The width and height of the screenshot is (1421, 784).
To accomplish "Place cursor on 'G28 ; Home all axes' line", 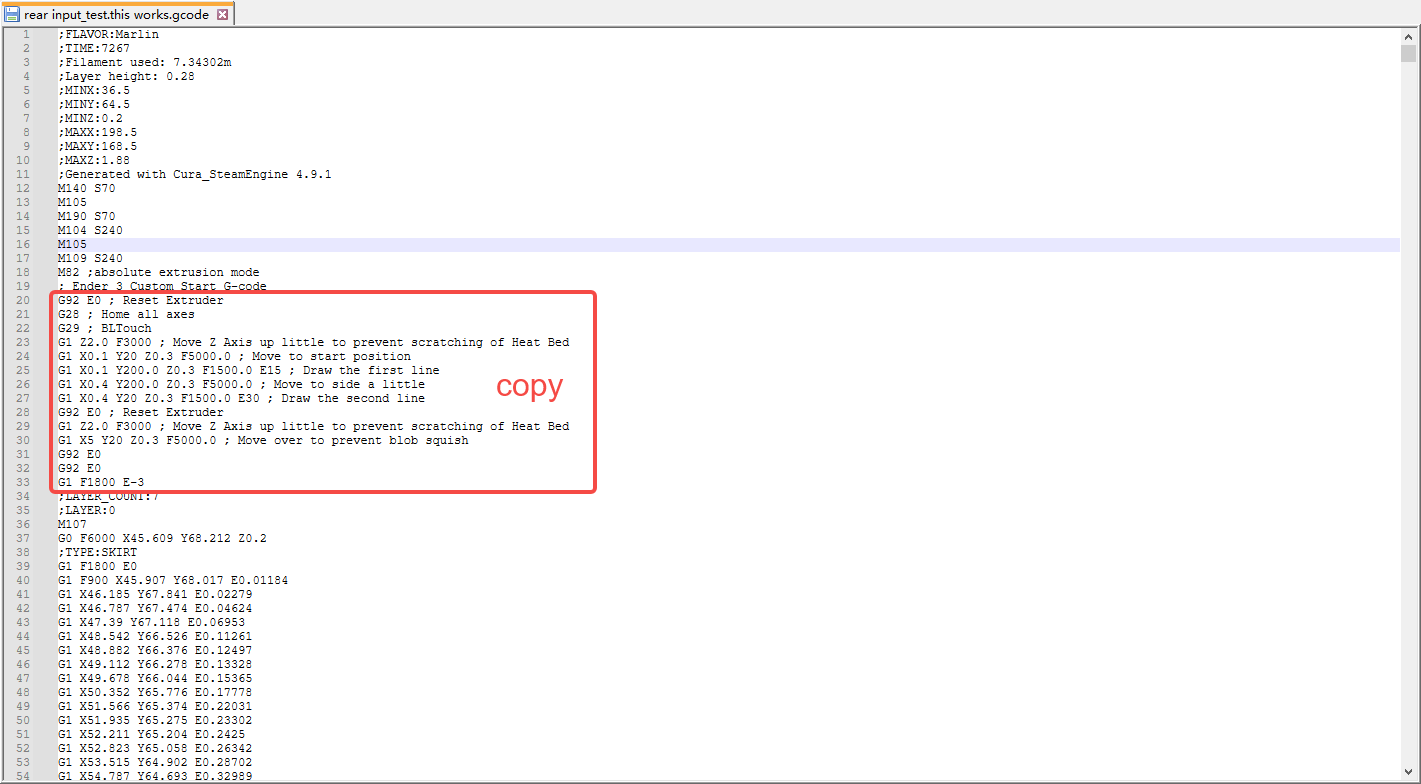I will pos(126,314).
